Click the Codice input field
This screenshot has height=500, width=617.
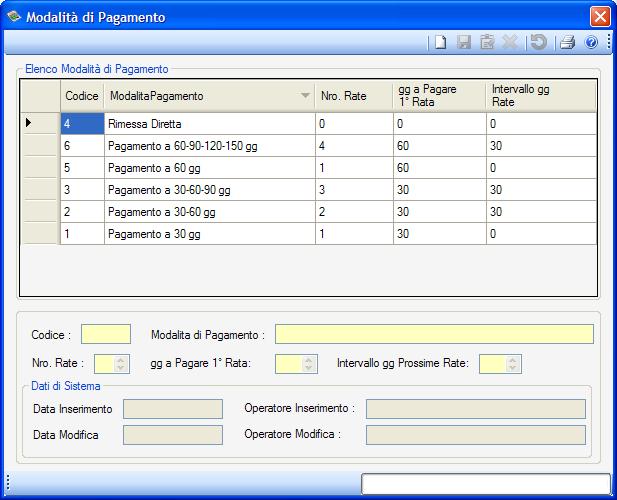point(105,334)
